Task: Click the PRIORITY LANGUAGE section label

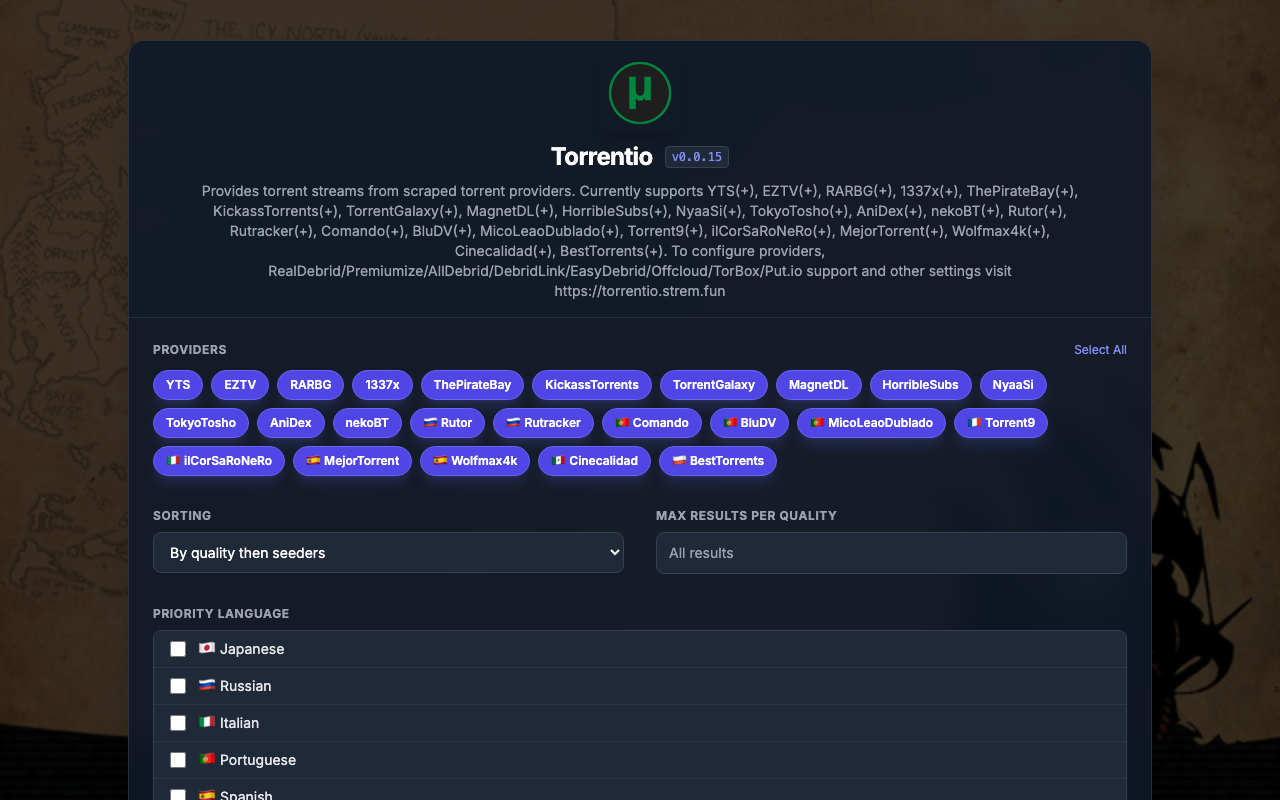Action: 221,614
